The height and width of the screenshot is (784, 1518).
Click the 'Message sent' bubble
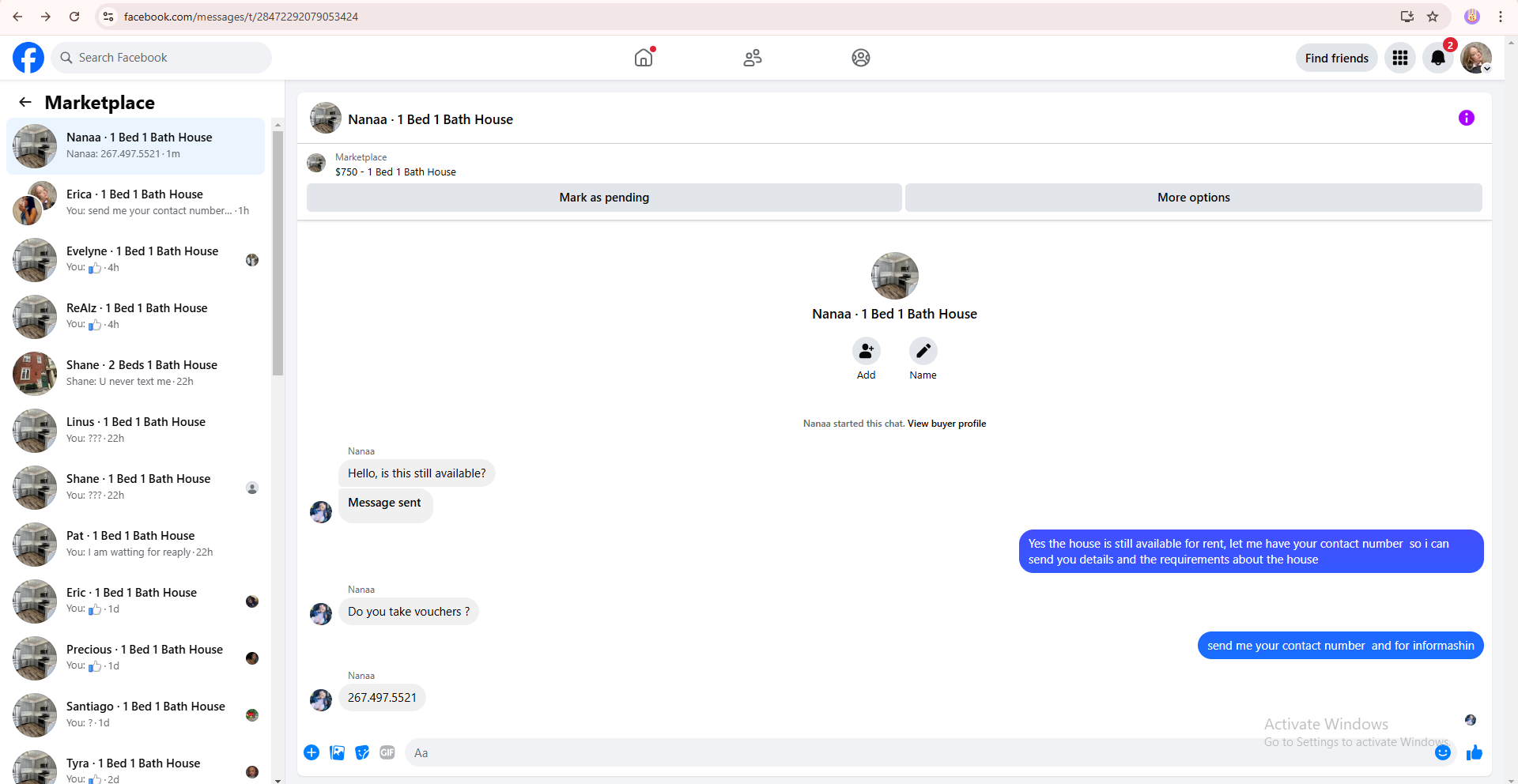point(385,504)
